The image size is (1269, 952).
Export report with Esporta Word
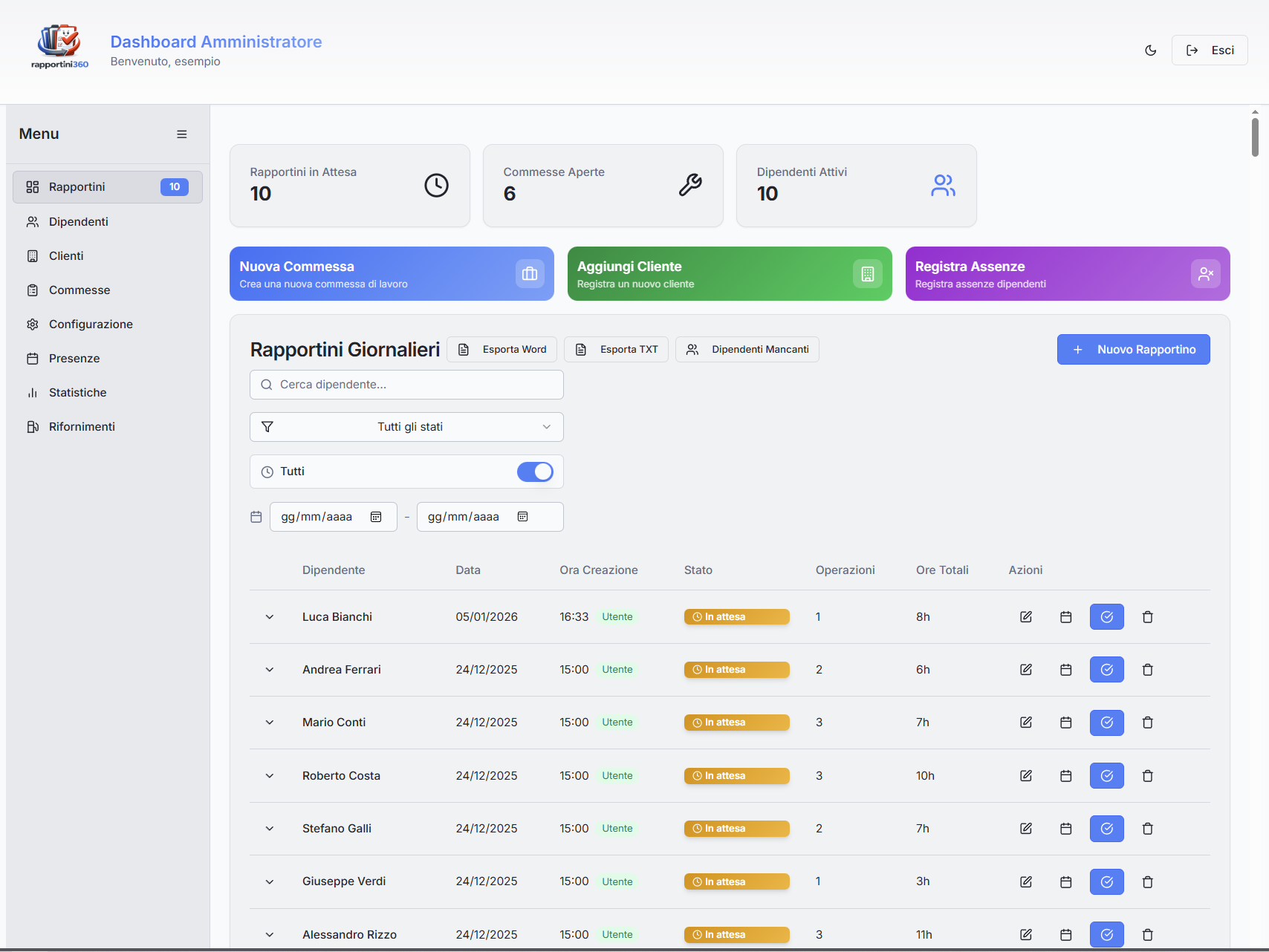point(502,350)
